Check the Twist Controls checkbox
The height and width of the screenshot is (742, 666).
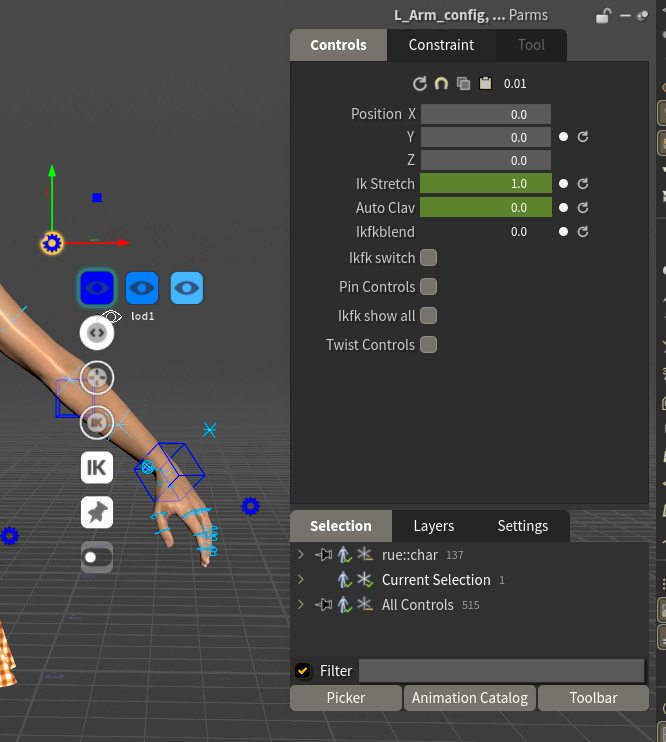coord(428,344)
